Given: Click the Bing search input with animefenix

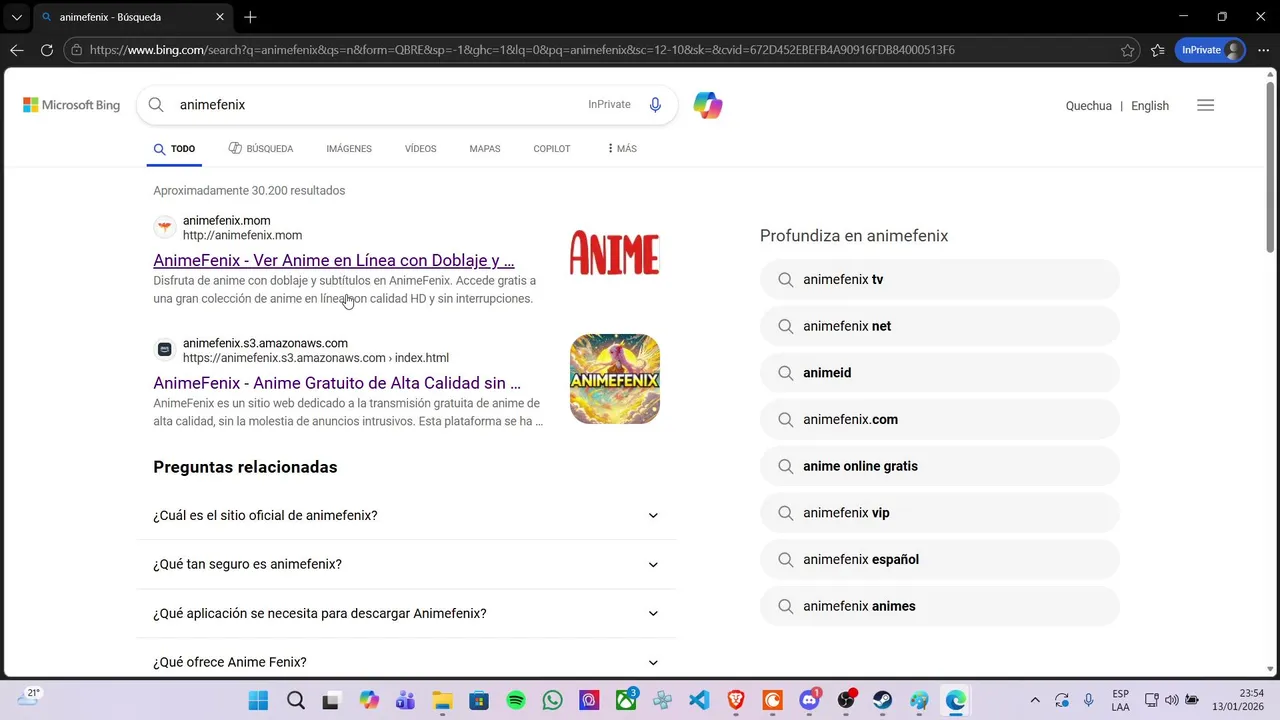Looking at the screenshot, I should click(x=375, y=105).
